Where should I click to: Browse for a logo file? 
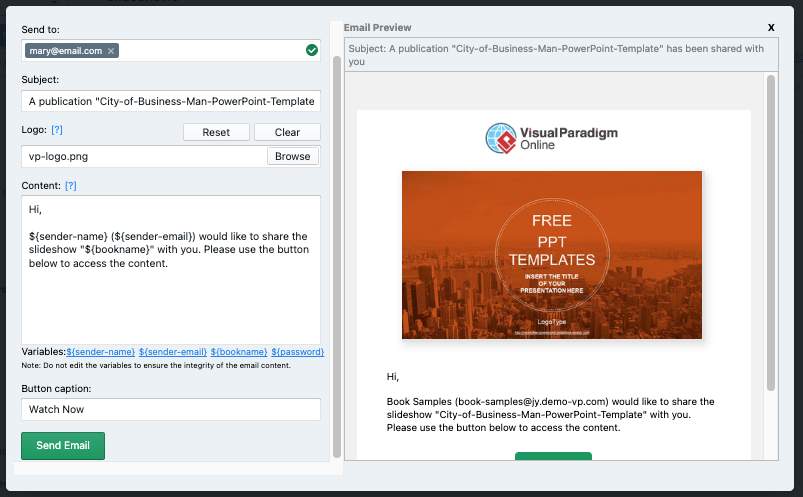click(293, 157)
